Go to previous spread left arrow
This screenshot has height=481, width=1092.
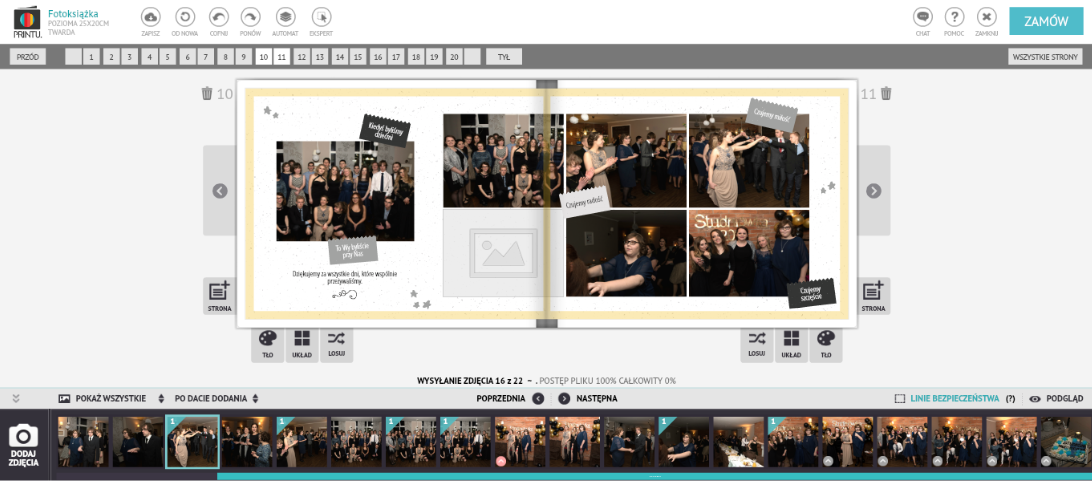click(220, 191)
